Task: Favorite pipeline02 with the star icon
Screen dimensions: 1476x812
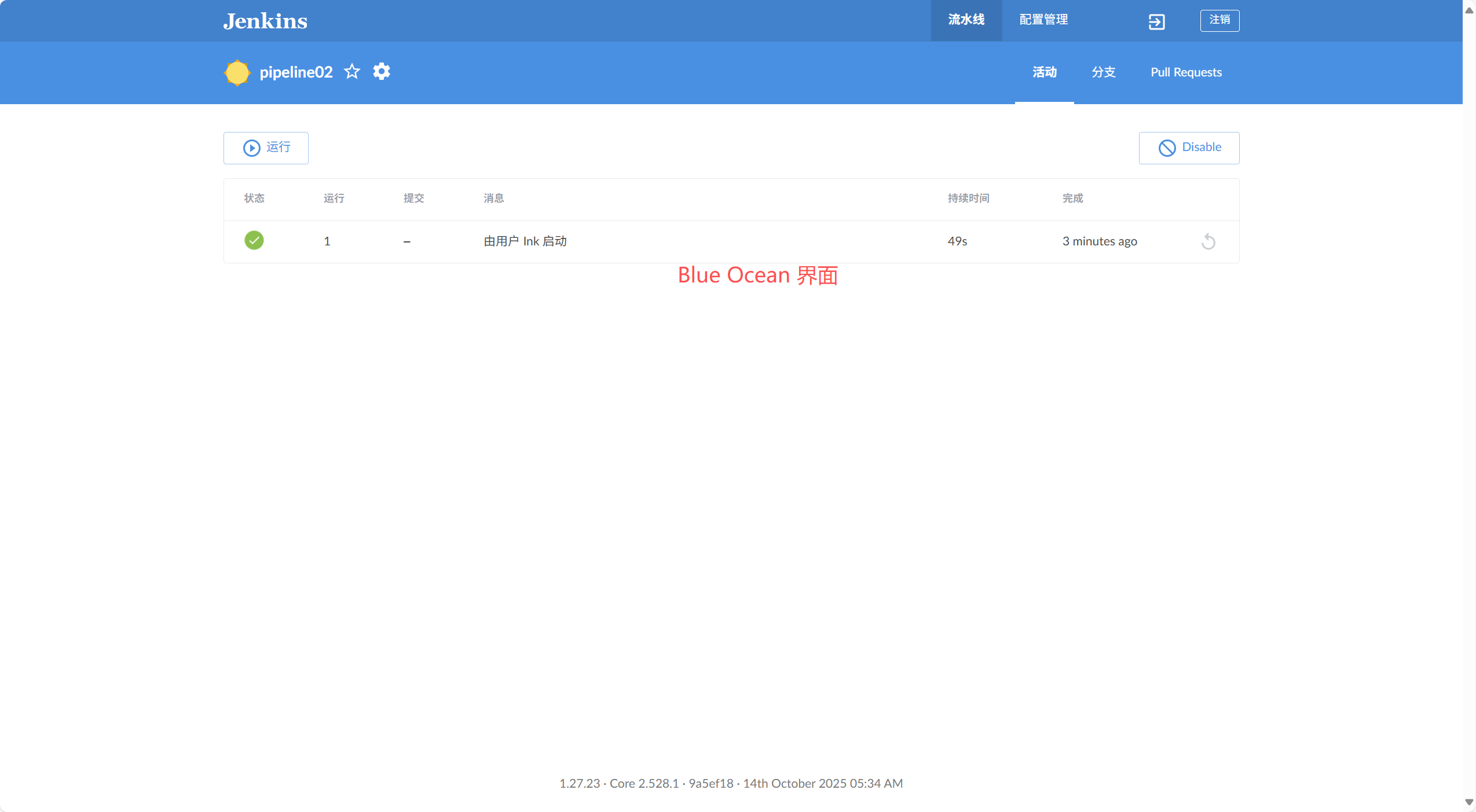Action: click(x=352, y=72)
